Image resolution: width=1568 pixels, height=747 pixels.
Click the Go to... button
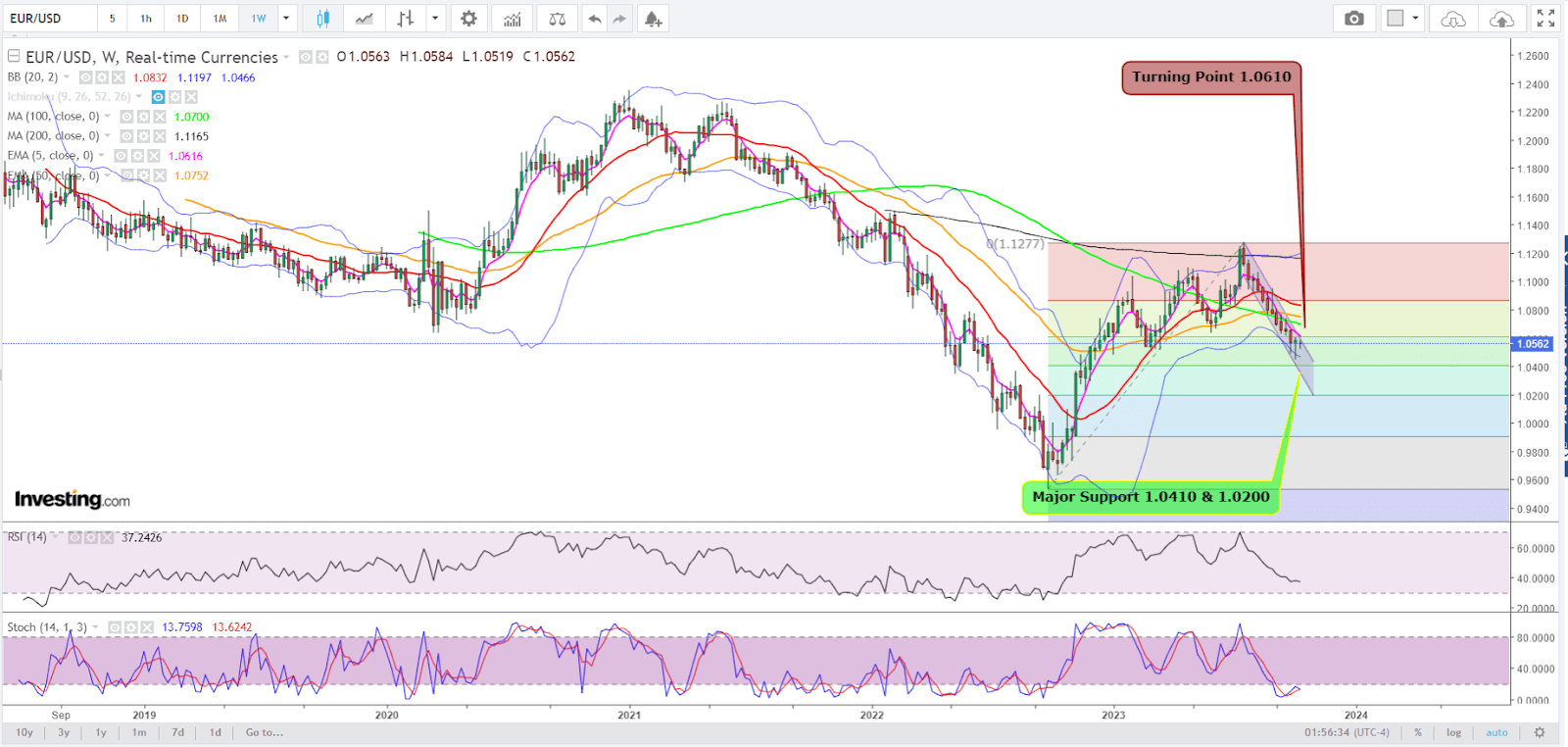[x=265, y=732]
